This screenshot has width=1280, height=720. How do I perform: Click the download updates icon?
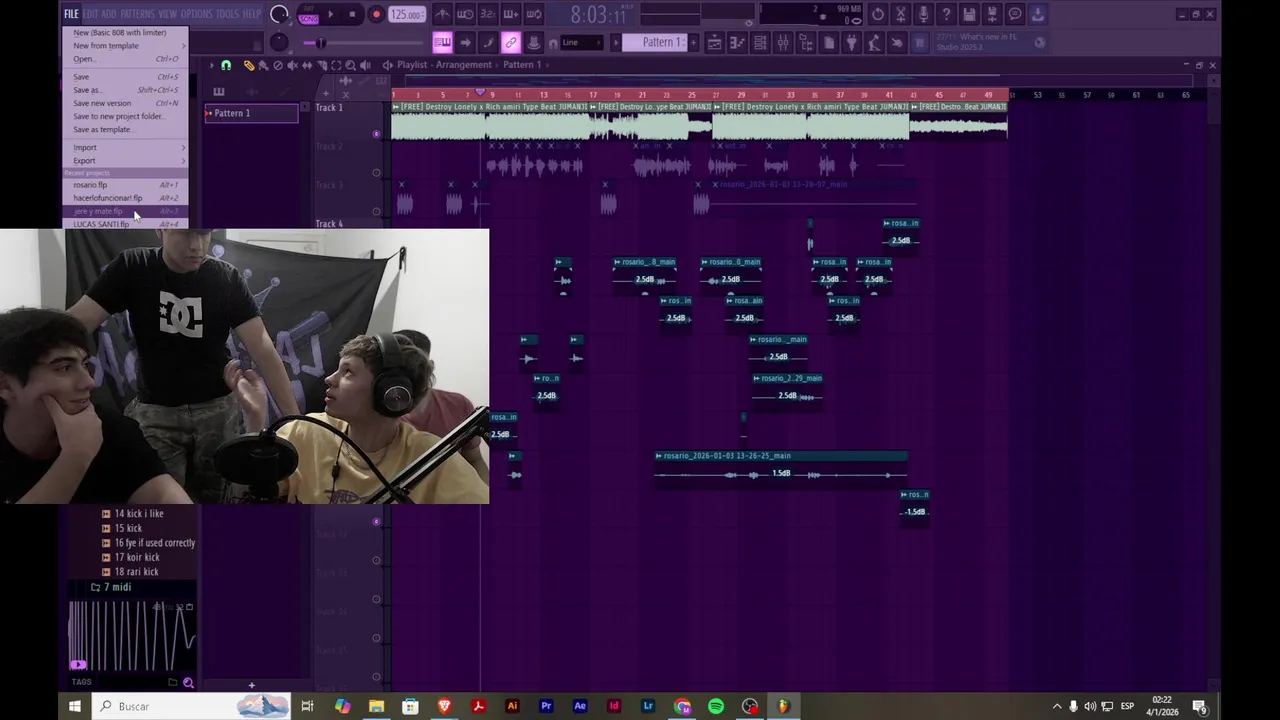1038,14
